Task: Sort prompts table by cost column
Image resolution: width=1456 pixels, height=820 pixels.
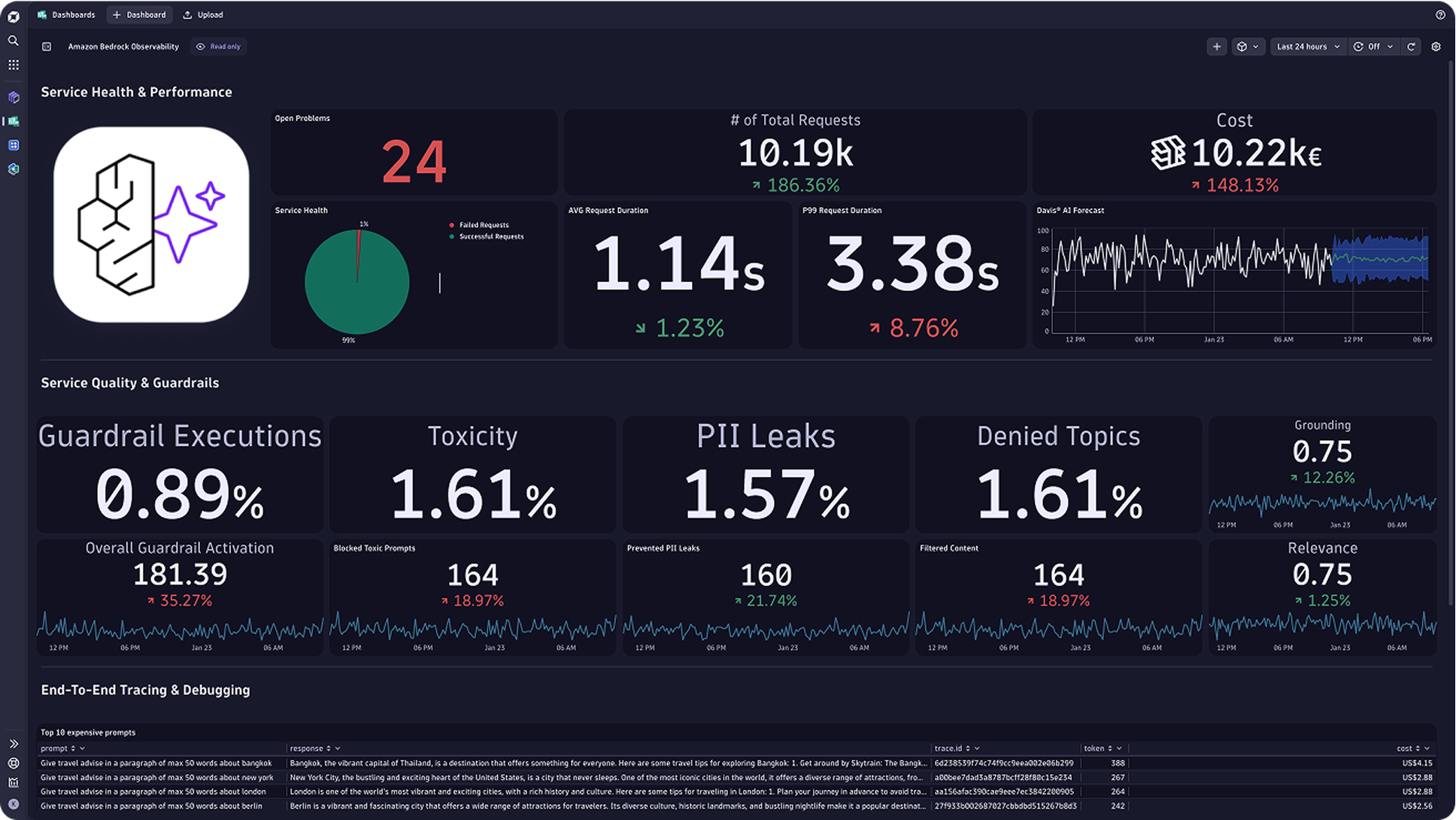Action: [x=1415, y=748]
